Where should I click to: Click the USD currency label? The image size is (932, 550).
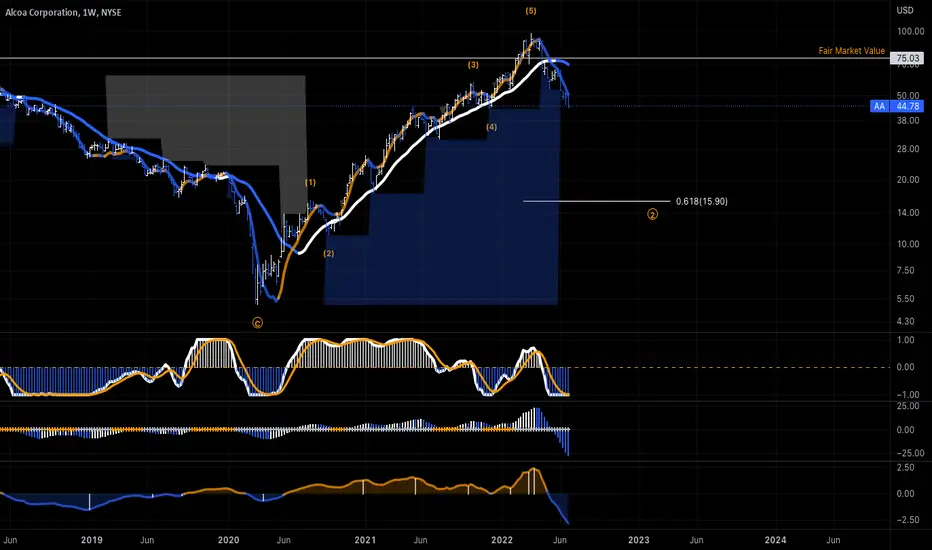tap(905, 10)
